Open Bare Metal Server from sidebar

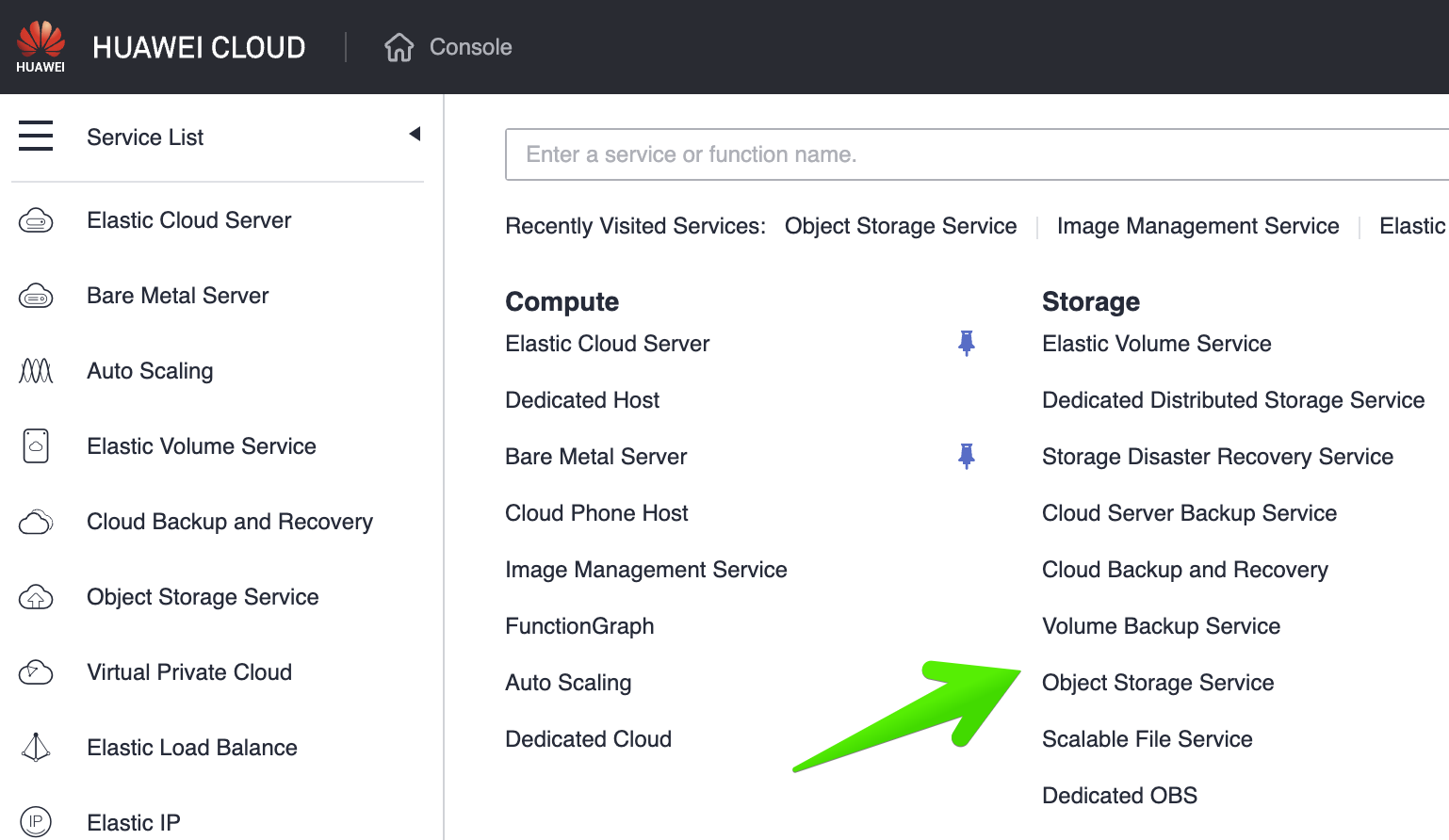pyautogui.click(x=178, y=296)
